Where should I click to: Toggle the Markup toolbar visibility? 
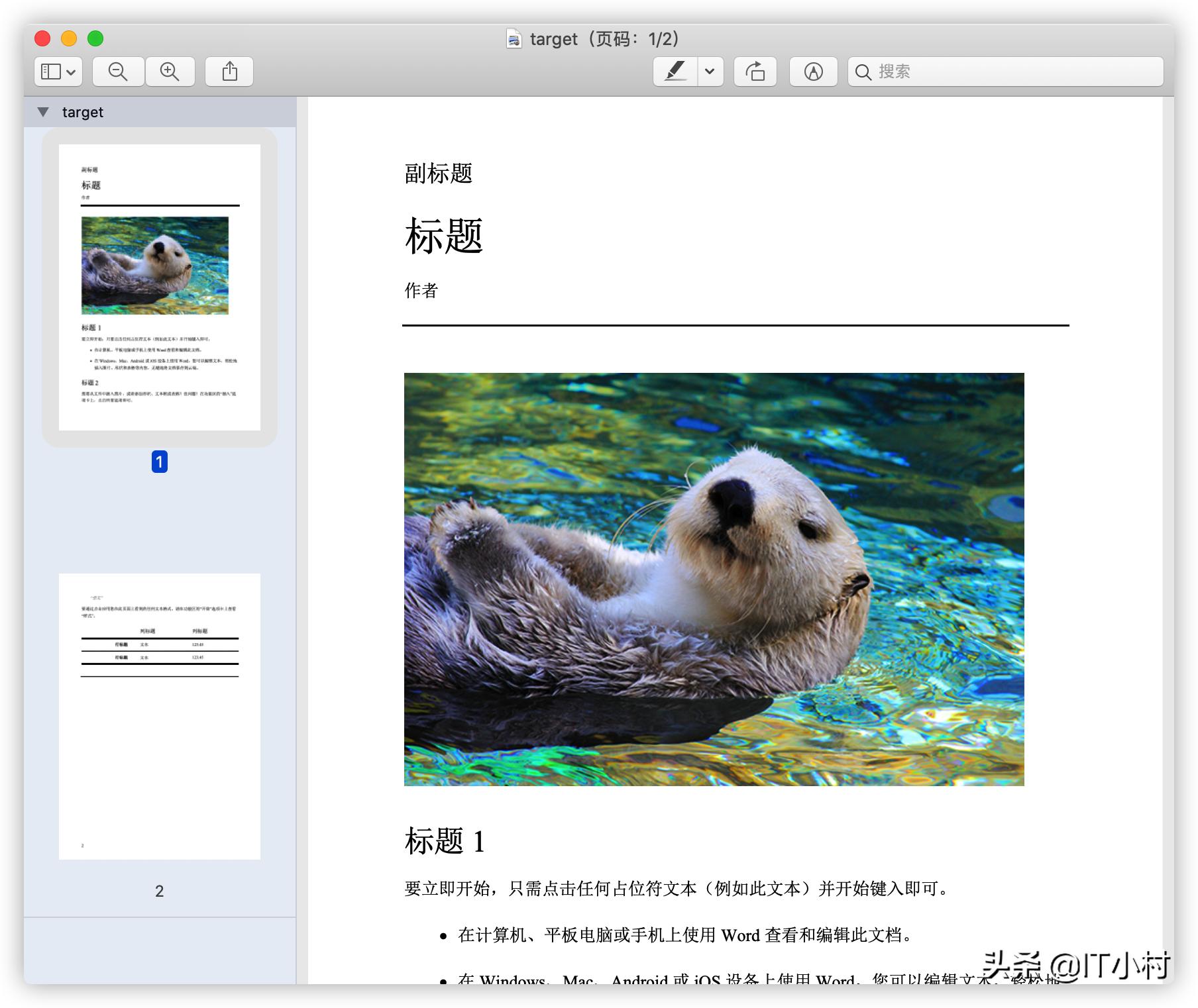point(813,72)
